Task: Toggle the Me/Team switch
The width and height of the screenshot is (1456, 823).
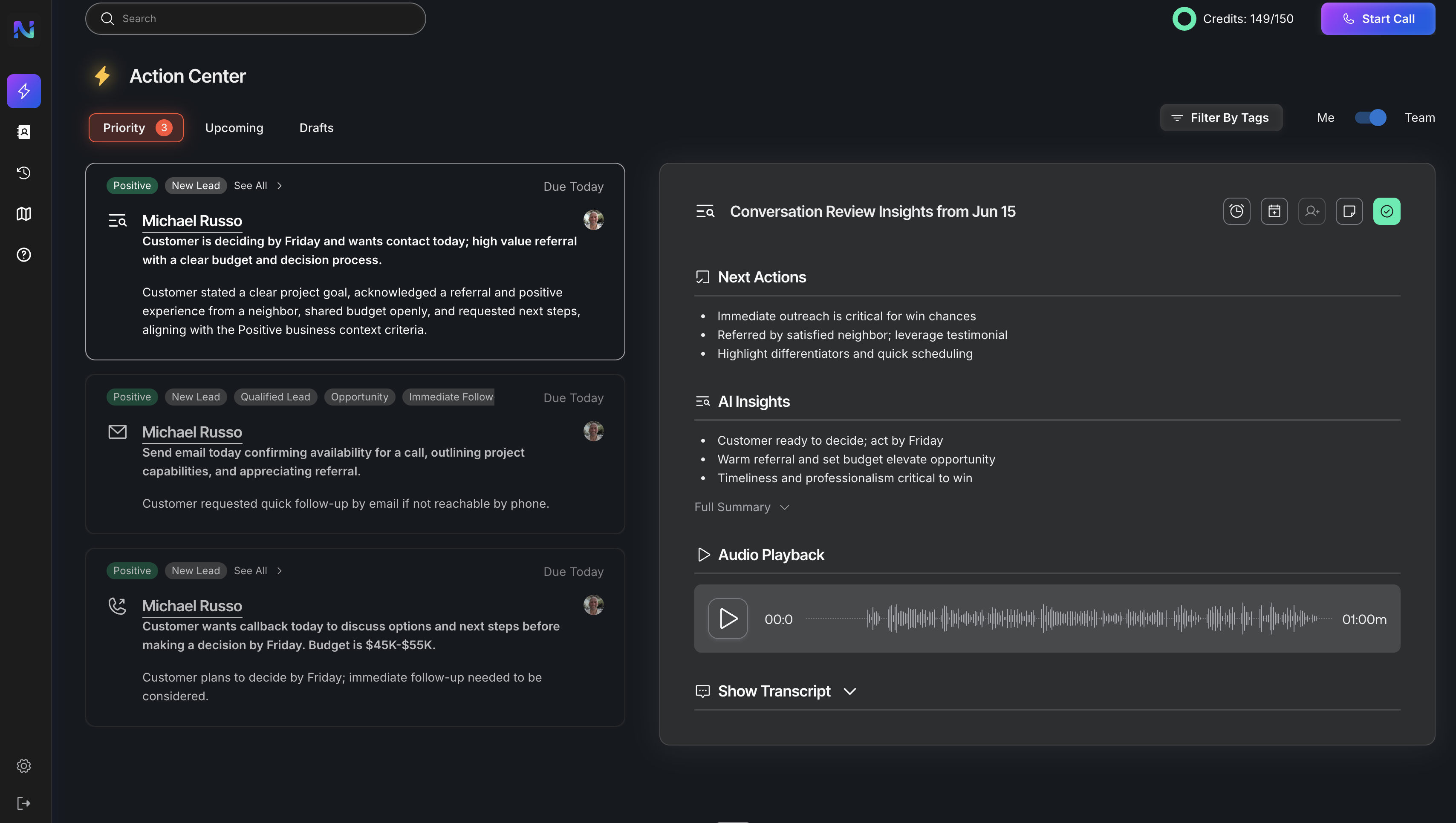Action: pyautogui.click(x=1370, y=118)
